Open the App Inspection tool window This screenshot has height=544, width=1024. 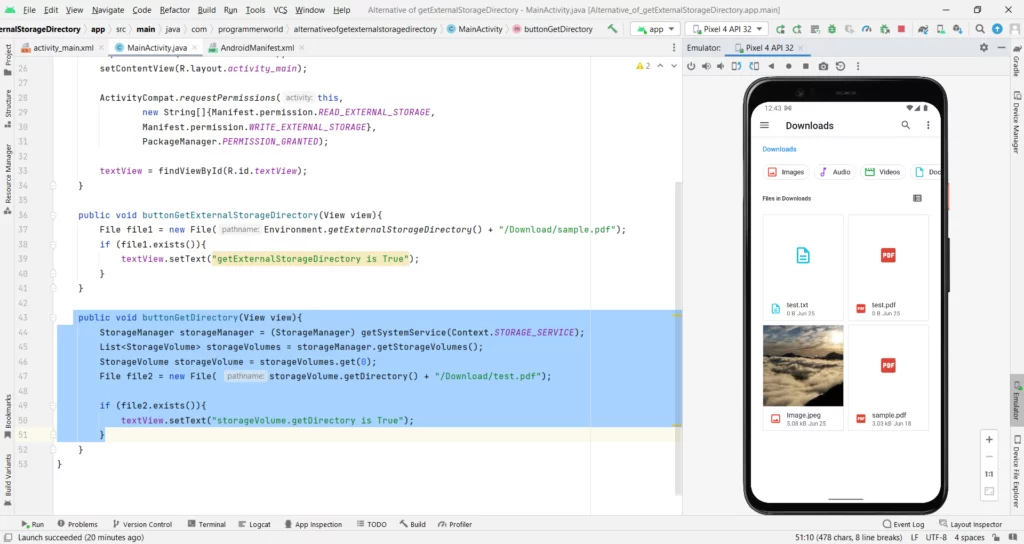pyautogui.click(x=313, y=524)
